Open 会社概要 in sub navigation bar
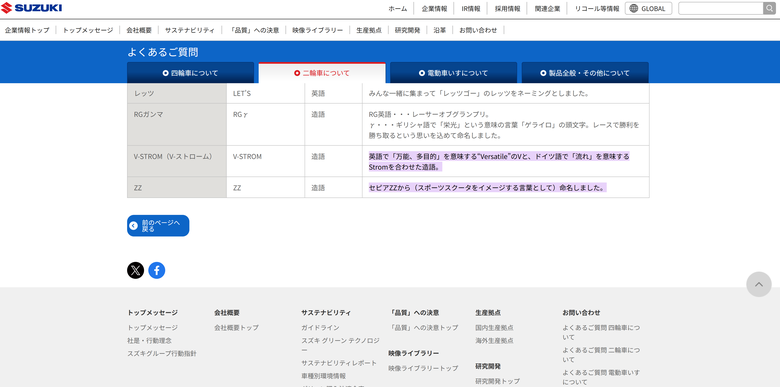The height and width of the screenshot is (387, 780). click(139, 30)
